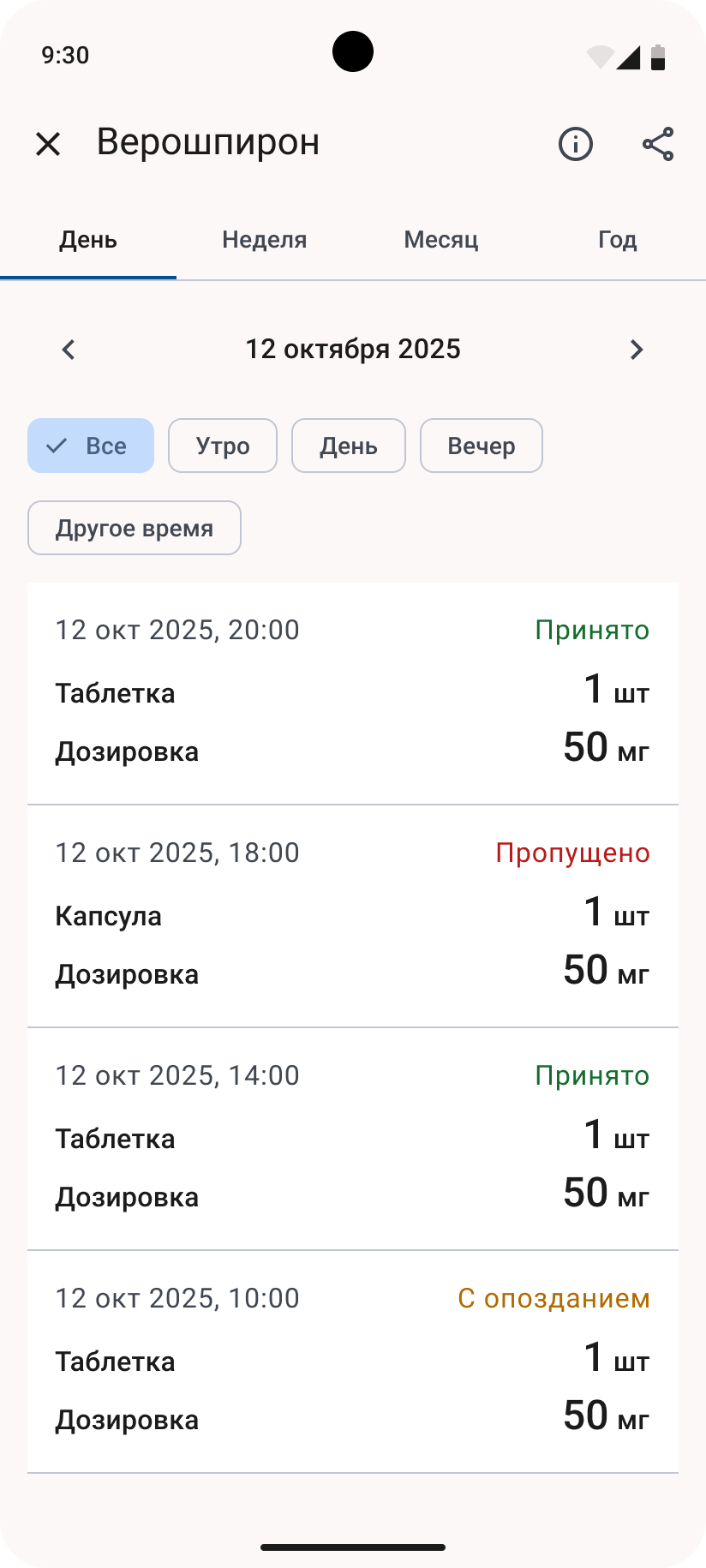The height and width of the screenshot is (1568, 706).
Task: Open the 20:00 Принято entry
Action: 353,693
